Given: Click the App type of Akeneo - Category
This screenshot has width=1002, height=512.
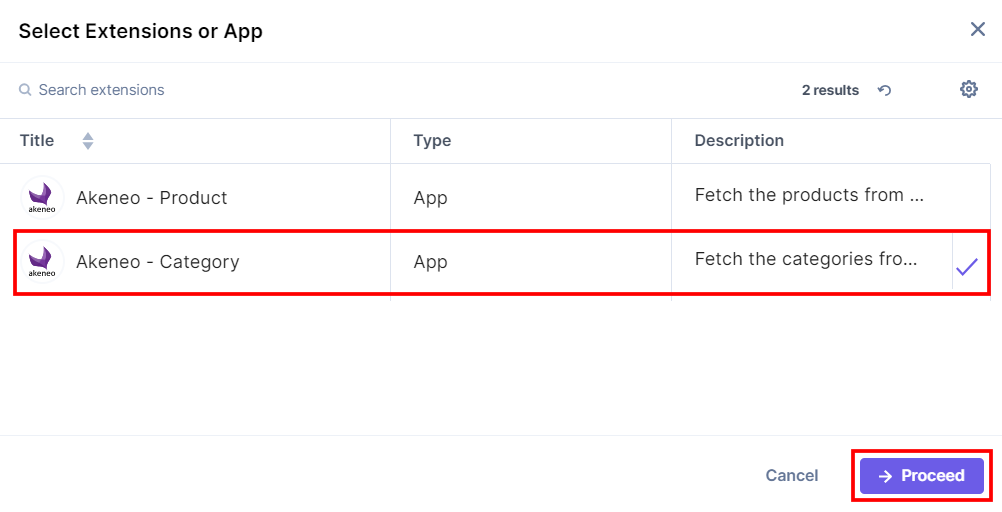Looking at the screenshot, I should 430,261.
